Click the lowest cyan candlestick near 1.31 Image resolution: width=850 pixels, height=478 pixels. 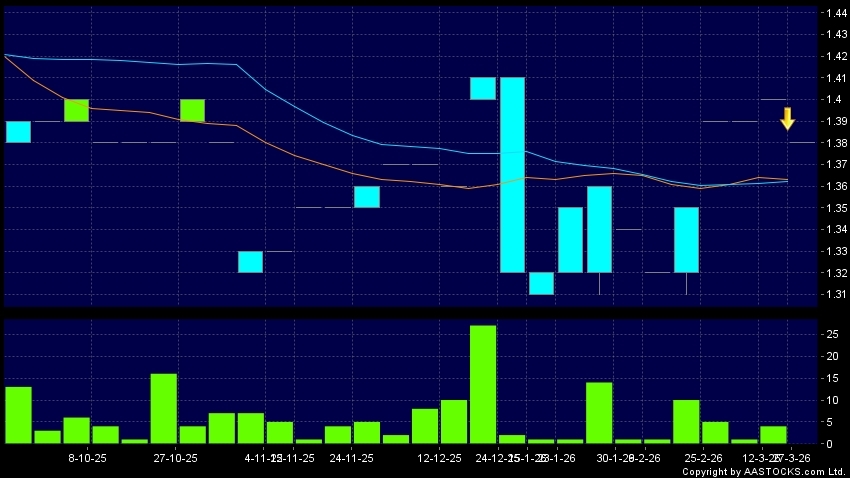[x=541, y=283]
